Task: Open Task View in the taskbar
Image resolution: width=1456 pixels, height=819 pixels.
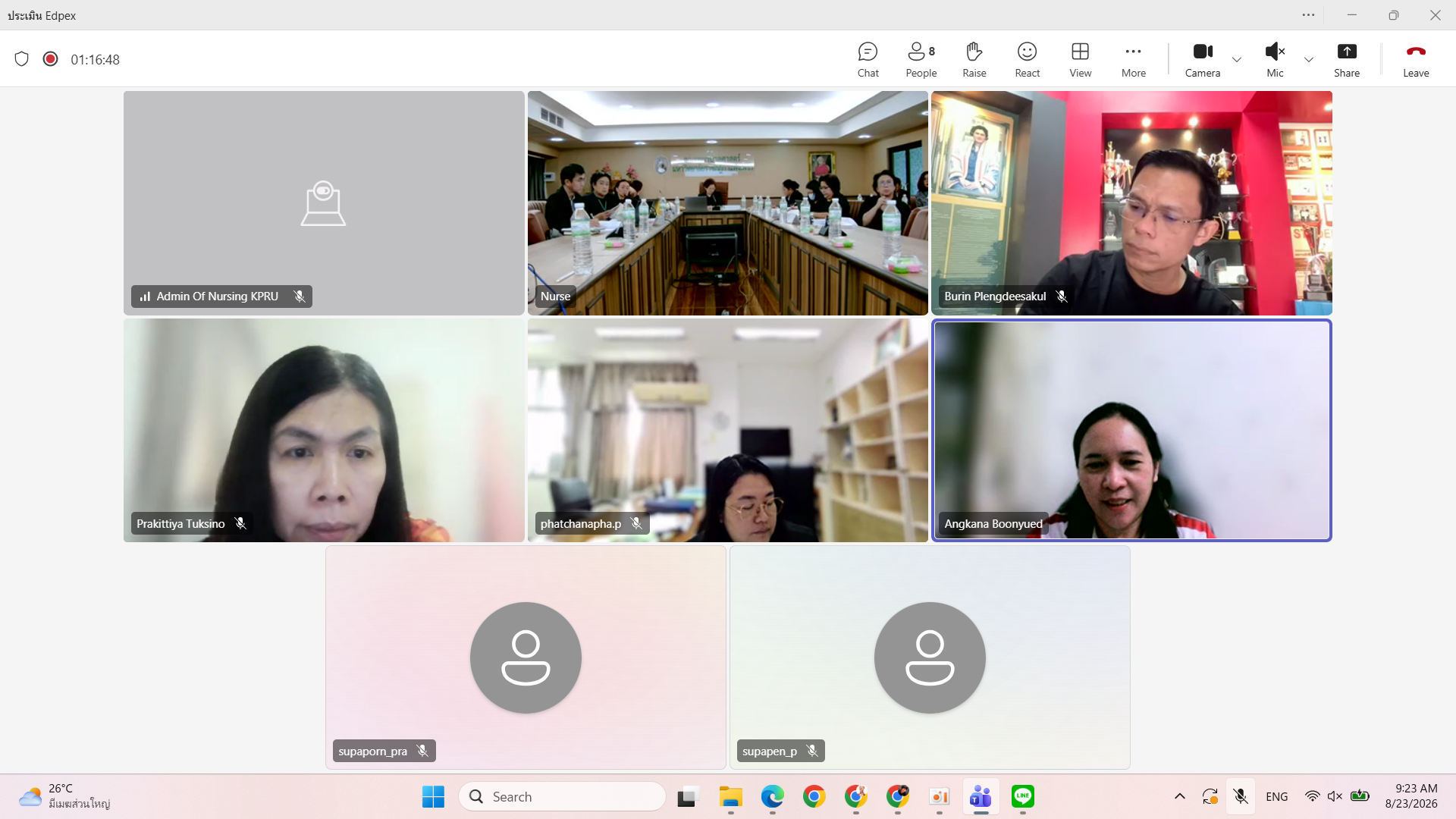Action: point(686,797)
